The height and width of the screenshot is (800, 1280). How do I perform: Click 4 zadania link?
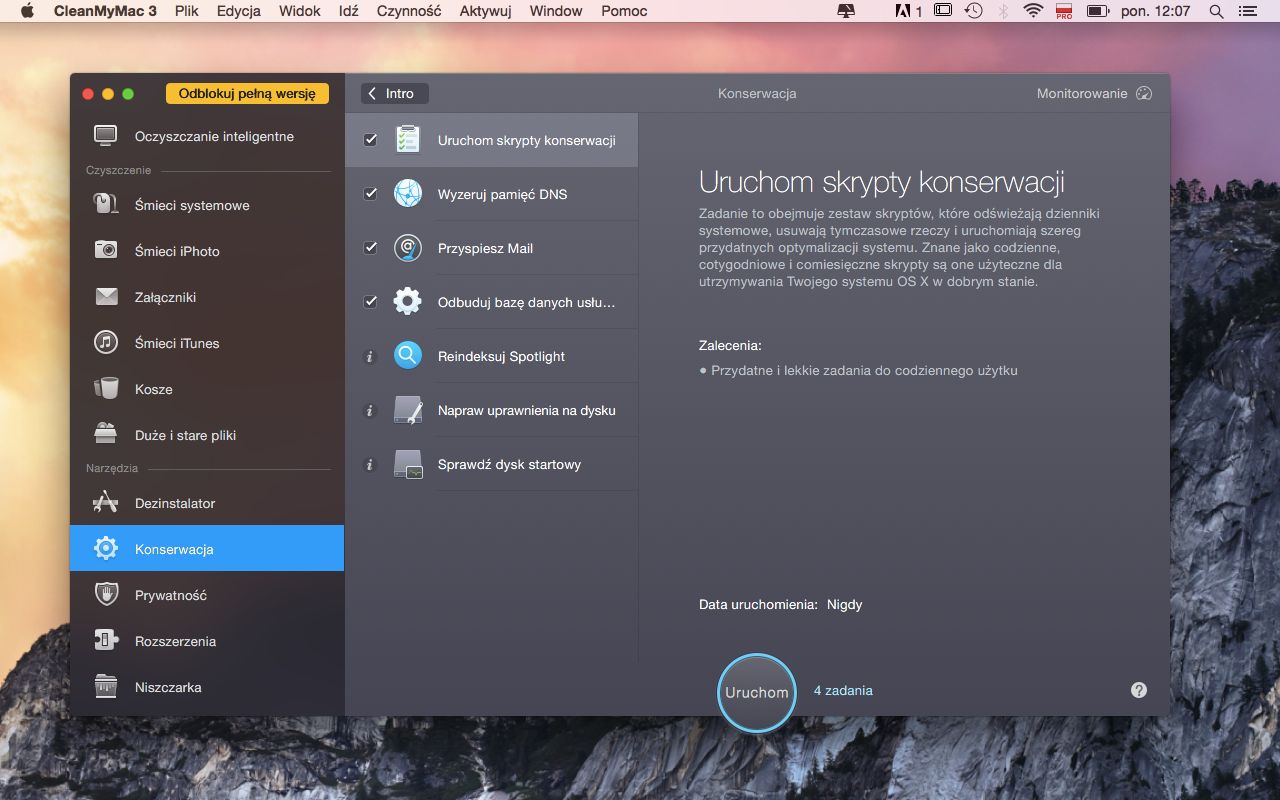[843, 690]
